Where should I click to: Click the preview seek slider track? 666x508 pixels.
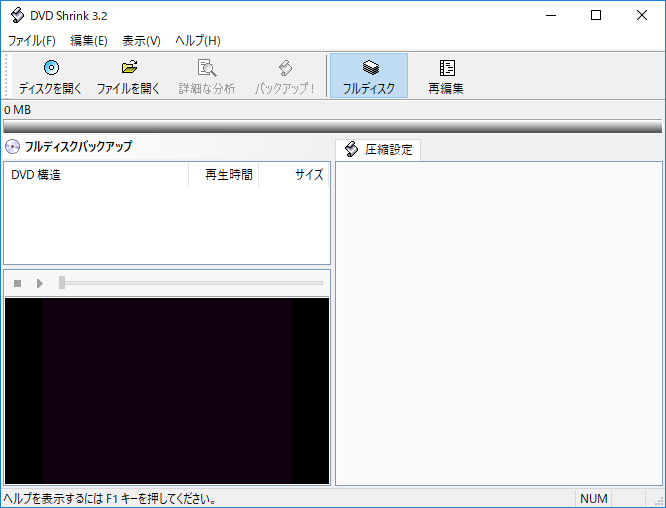point(191,283)
